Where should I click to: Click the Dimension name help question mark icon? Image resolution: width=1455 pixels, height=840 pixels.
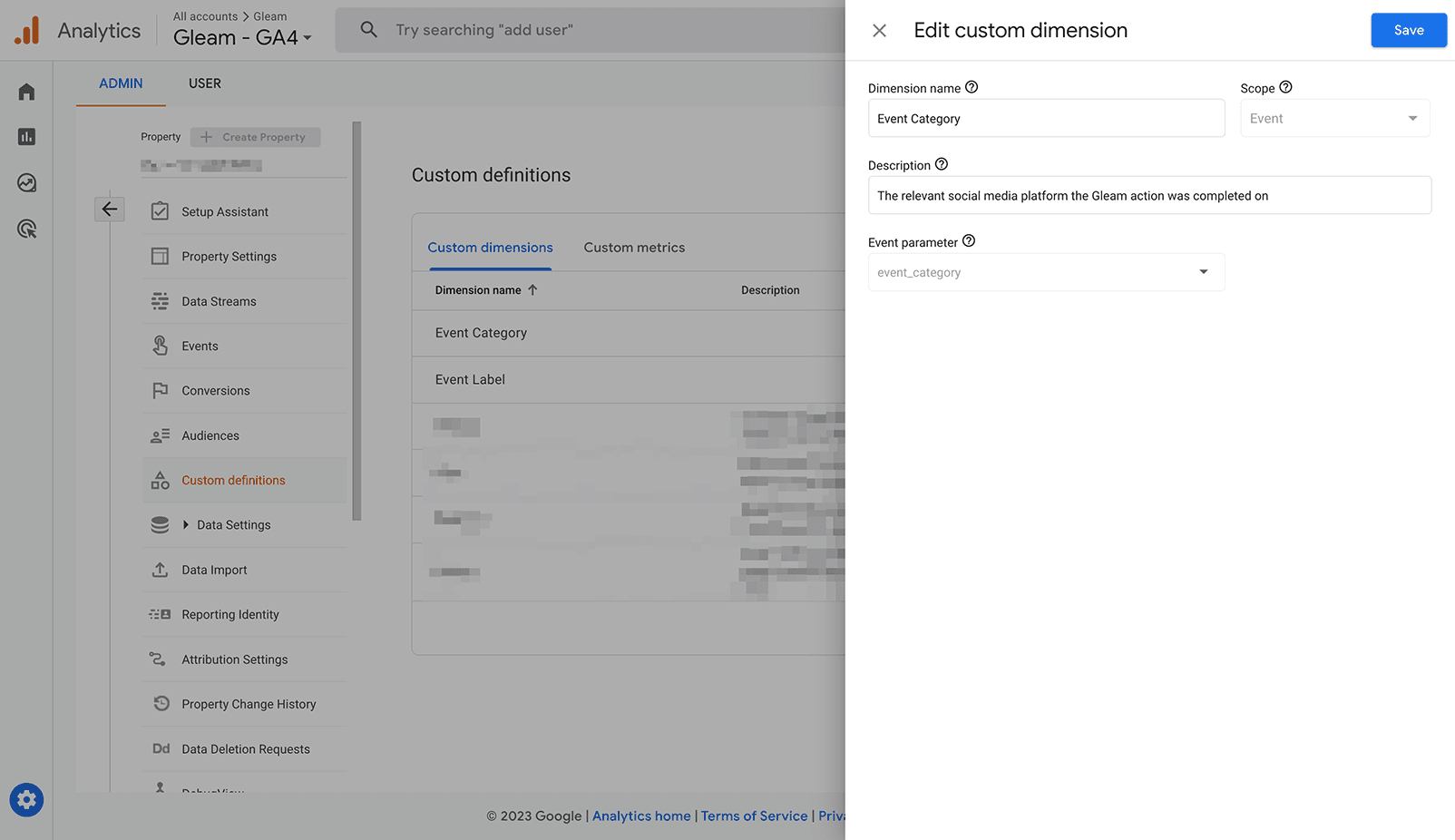coord(972,86)
